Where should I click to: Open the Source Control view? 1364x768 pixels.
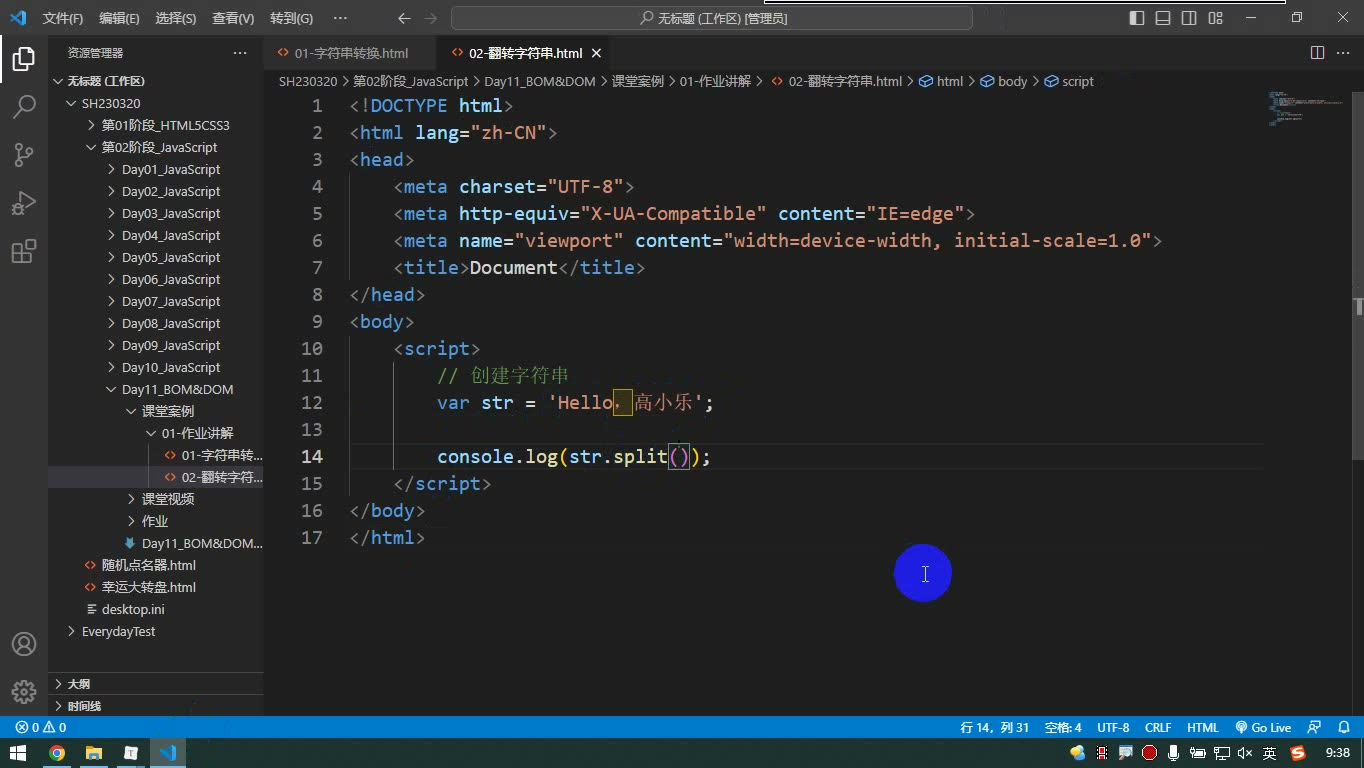24,154
